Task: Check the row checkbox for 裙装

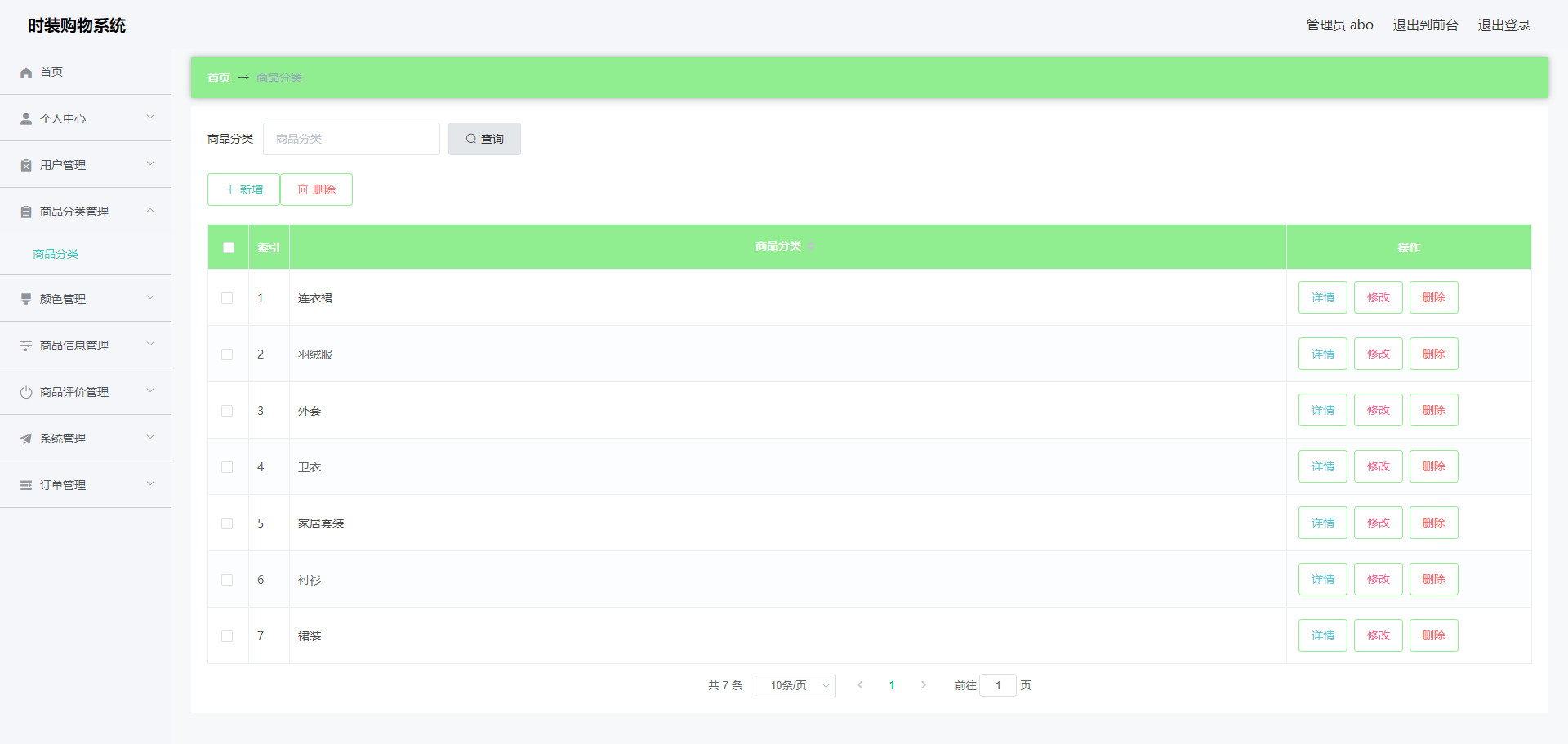Action: pos(227,636)
